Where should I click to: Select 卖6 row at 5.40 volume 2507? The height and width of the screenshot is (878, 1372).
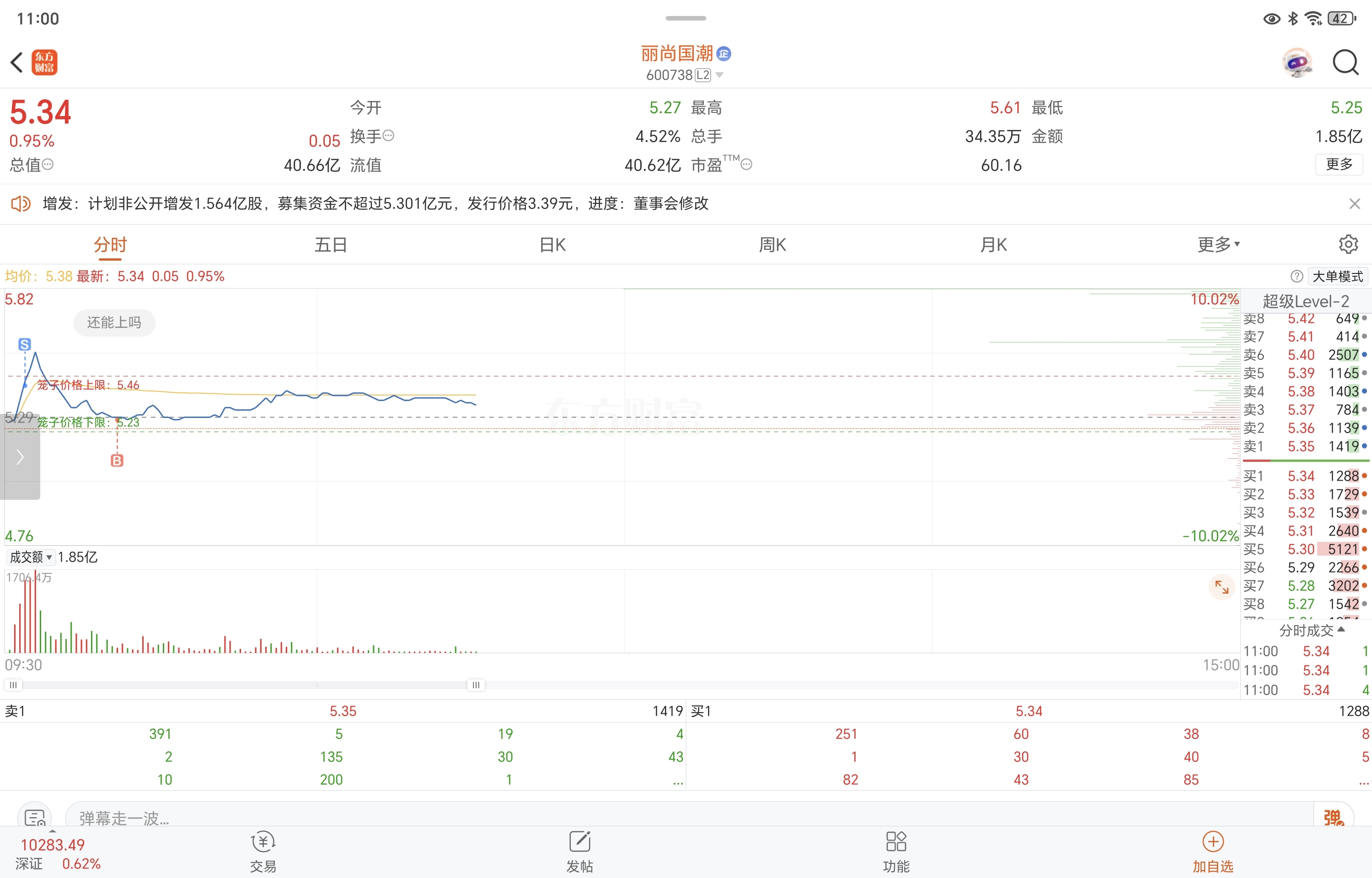point(1305,354)
